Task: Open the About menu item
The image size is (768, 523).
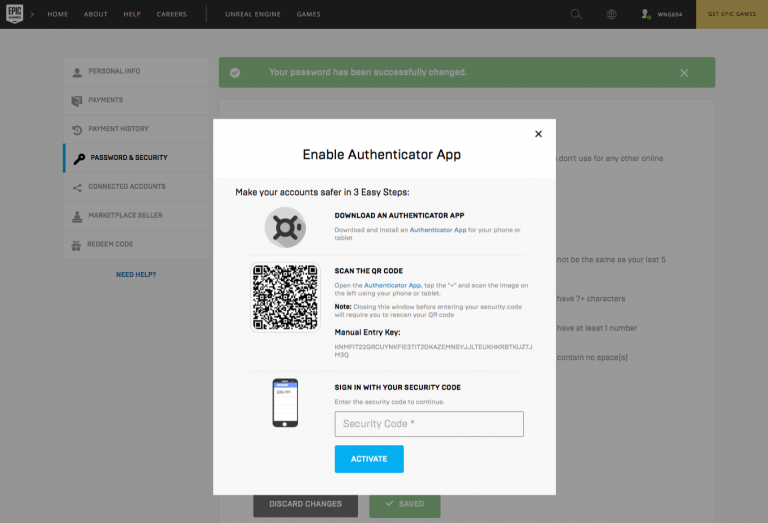Action: (96, 14)
